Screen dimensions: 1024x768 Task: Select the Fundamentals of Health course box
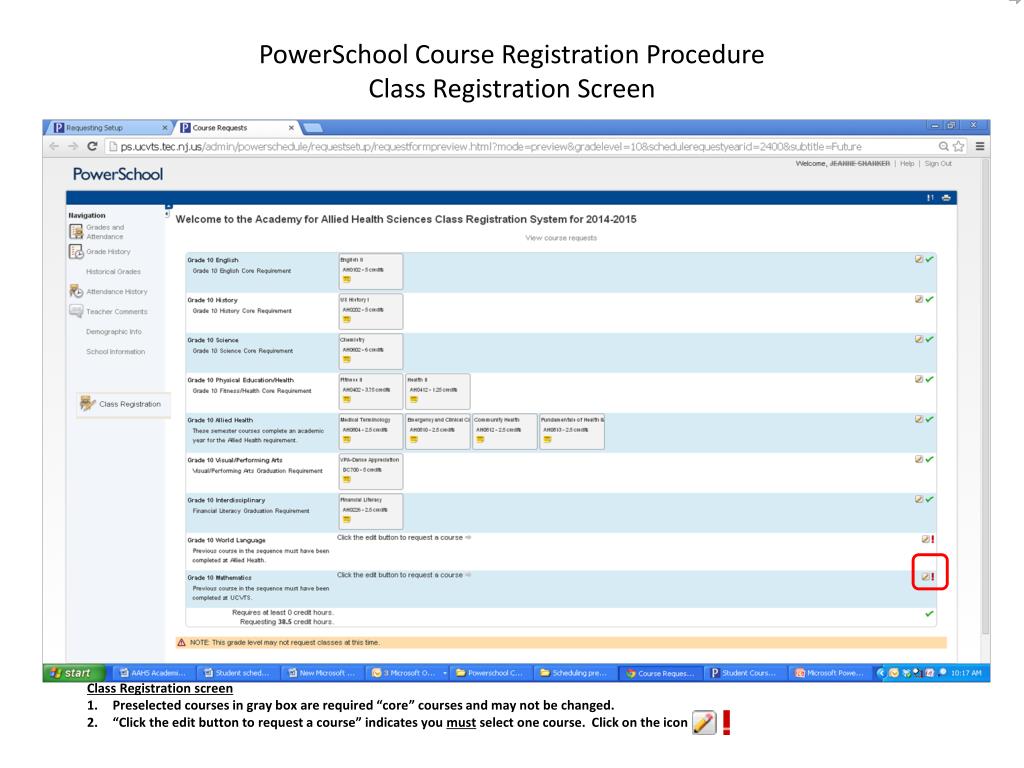(x=571, y=431)
